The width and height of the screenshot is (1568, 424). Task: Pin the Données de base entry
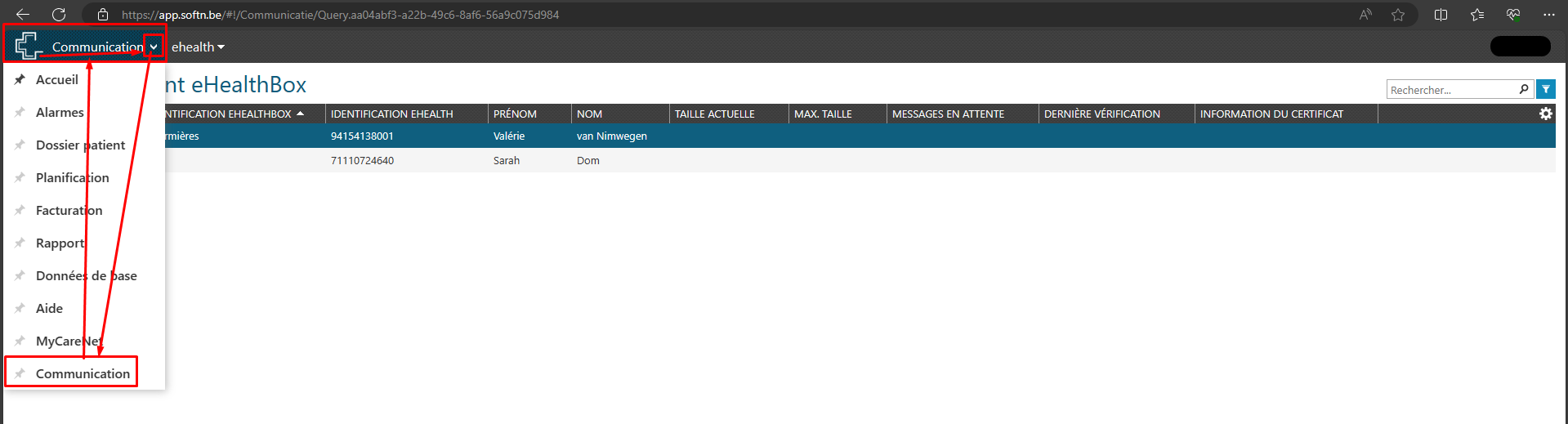point(20,275)
